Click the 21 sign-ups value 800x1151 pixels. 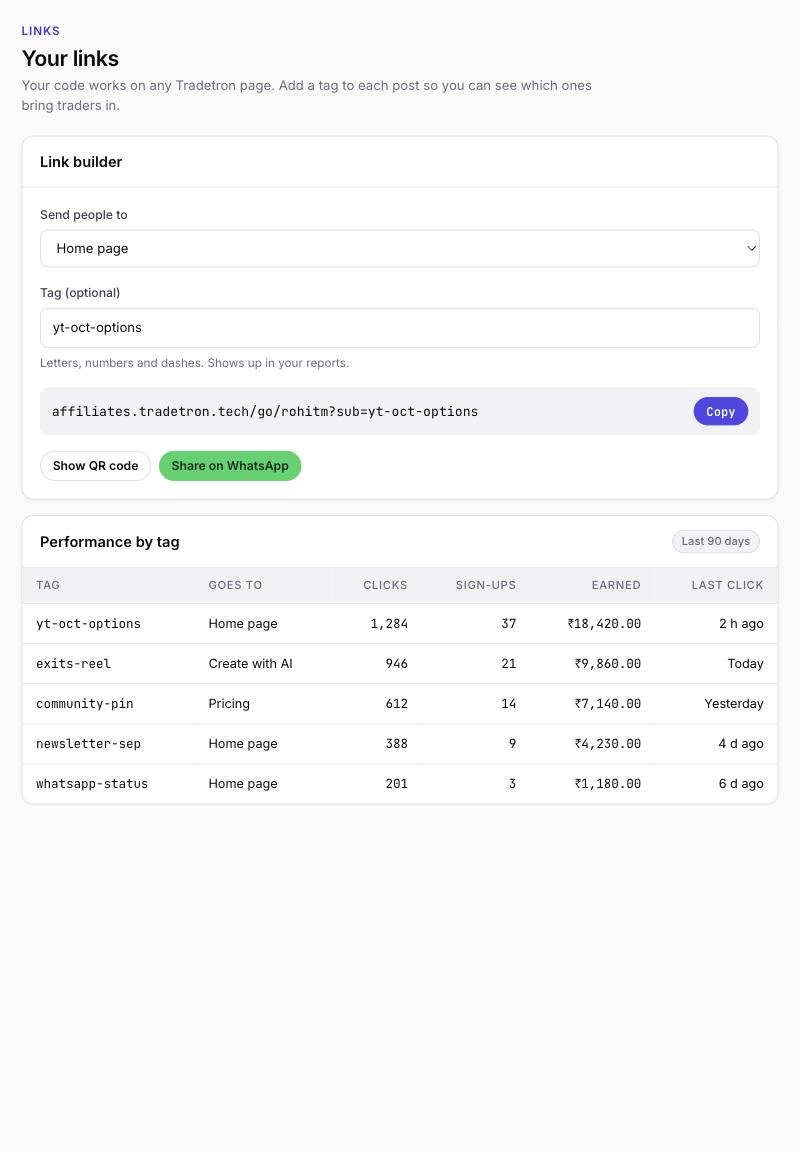(509, 664)
